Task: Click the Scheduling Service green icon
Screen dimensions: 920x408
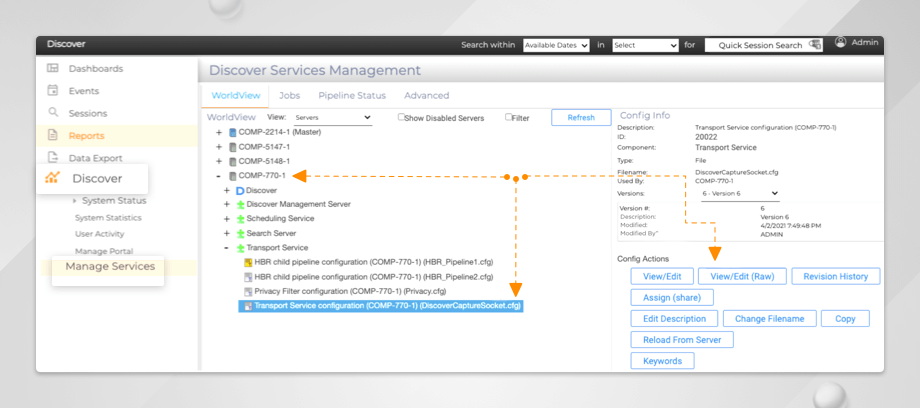Action: (240, 218)
